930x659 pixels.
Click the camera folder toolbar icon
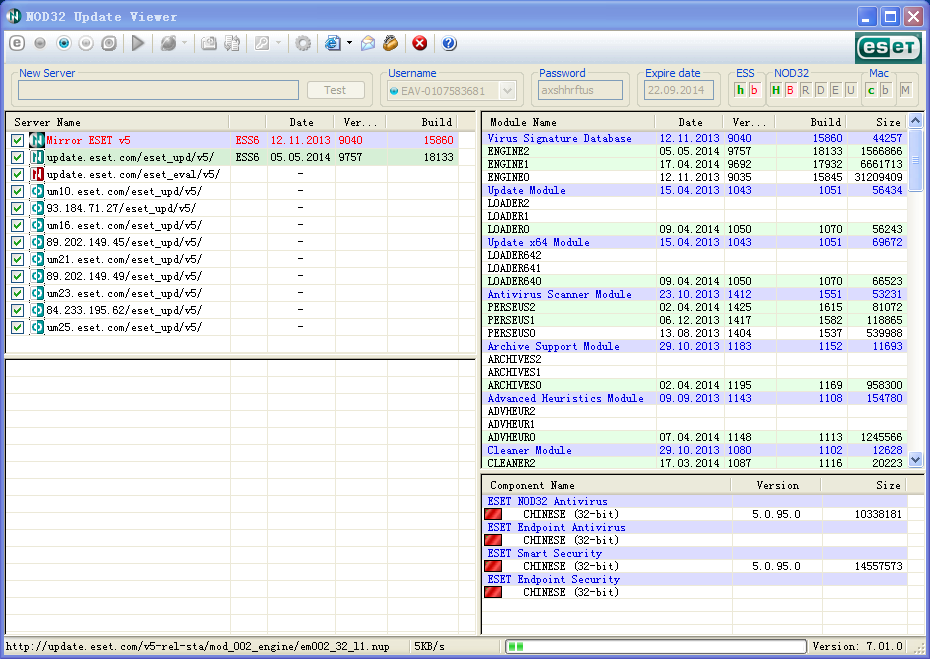point(209,43)
